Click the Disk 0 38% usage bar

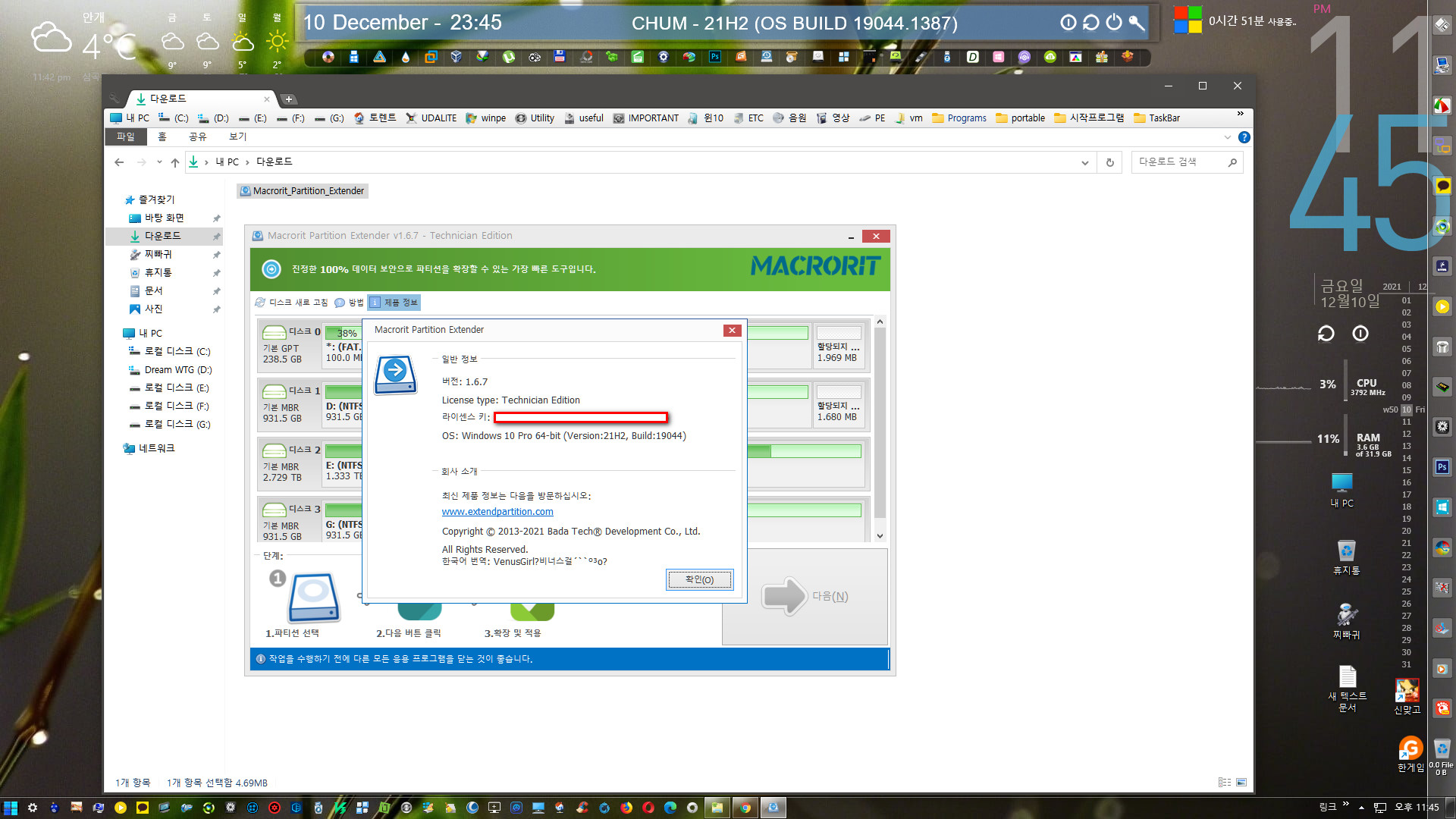[x=344, y=333]
